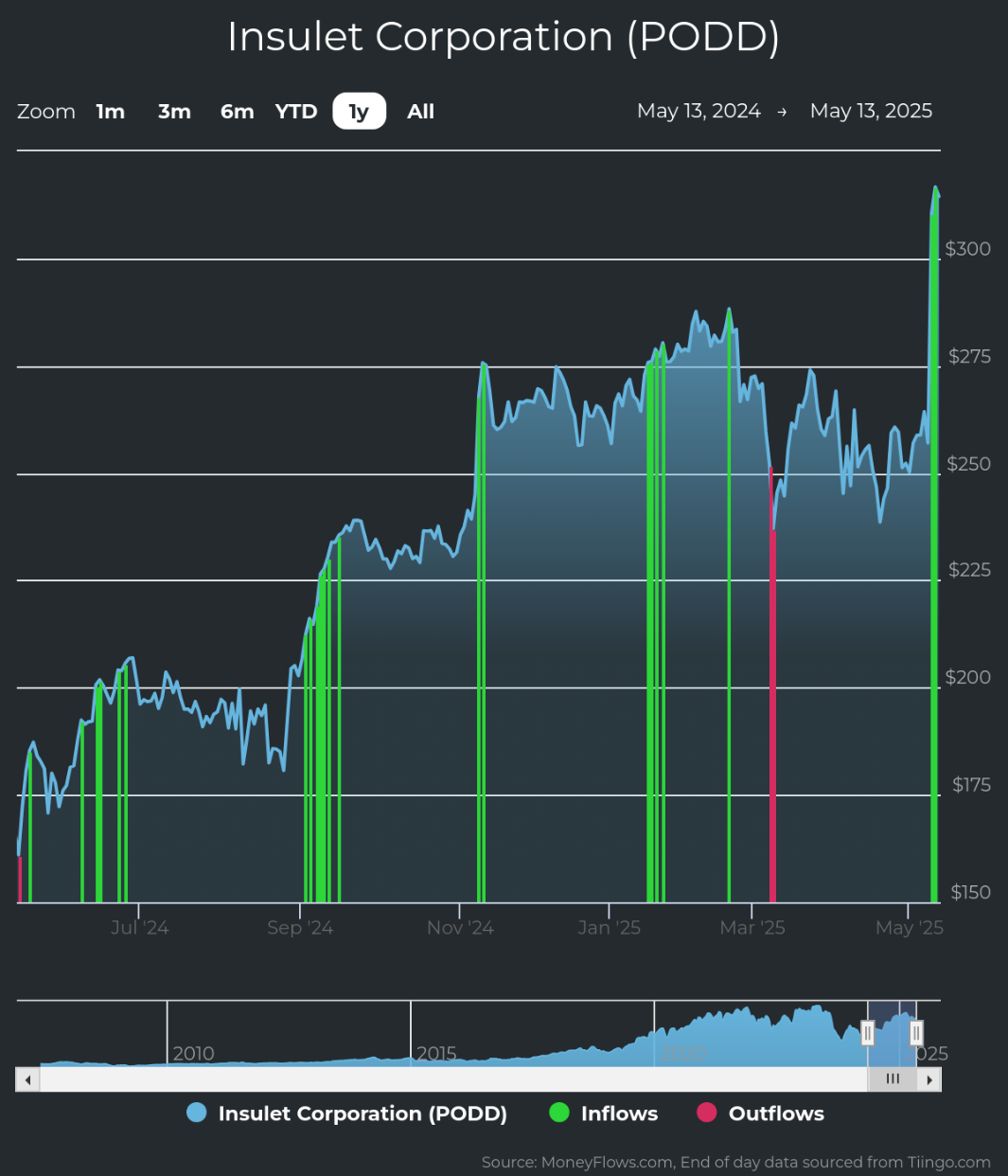
Task: Click the scrollbar left arrow
Action: point(27,1079)
